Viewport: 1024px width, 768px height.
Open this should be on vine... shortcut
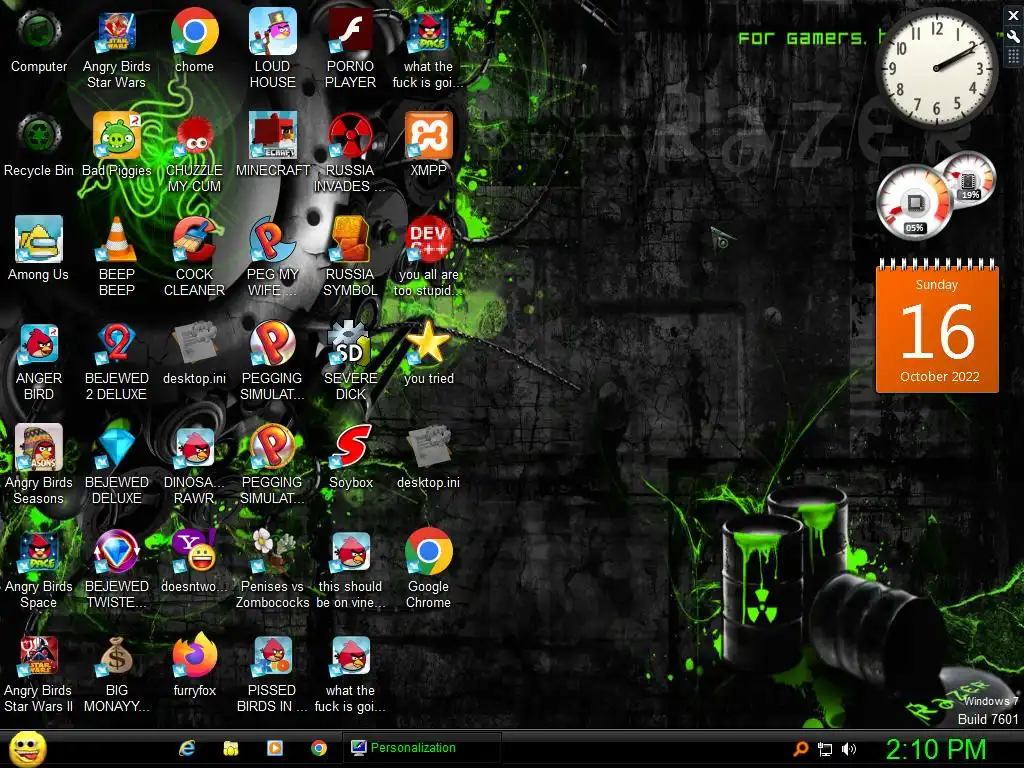(x=351, y=569)
